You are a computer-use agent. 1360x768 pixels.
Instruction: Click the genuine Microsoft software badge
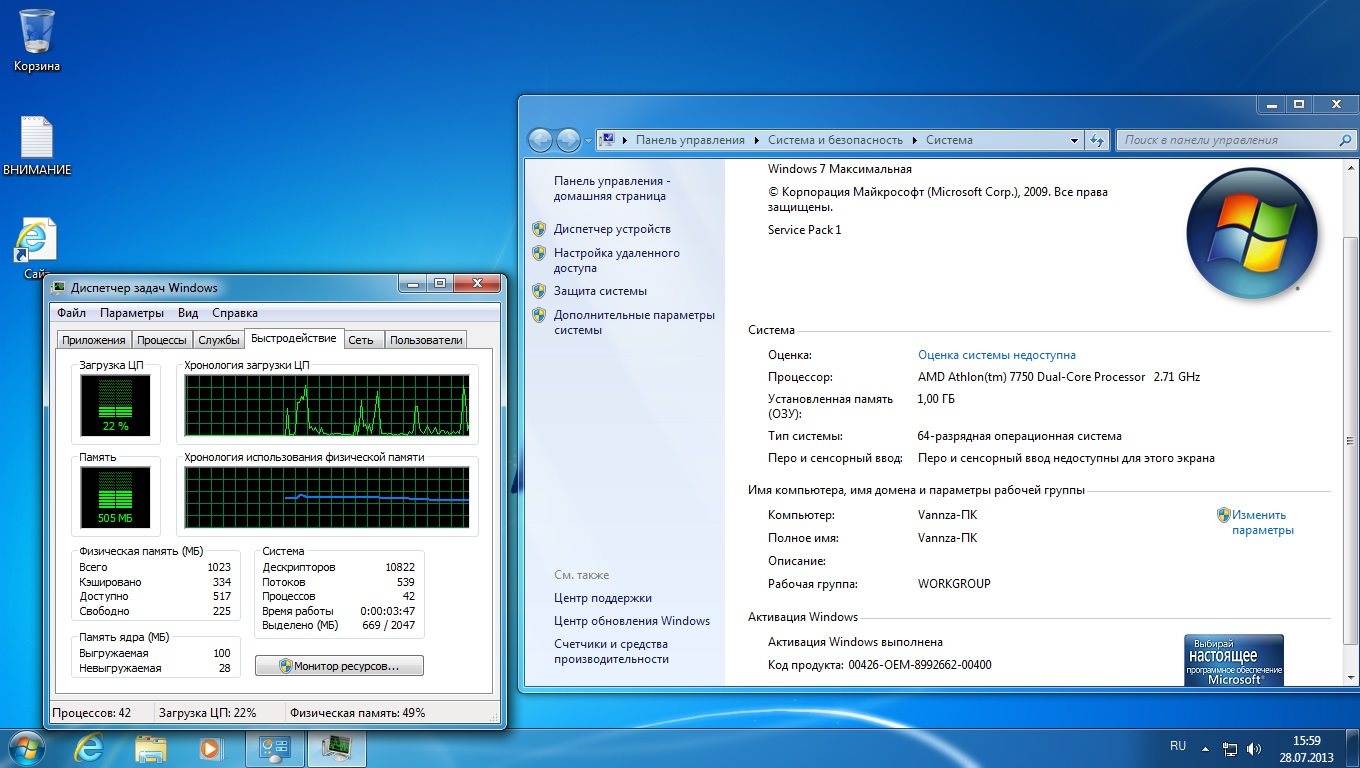click(1234, 660)
